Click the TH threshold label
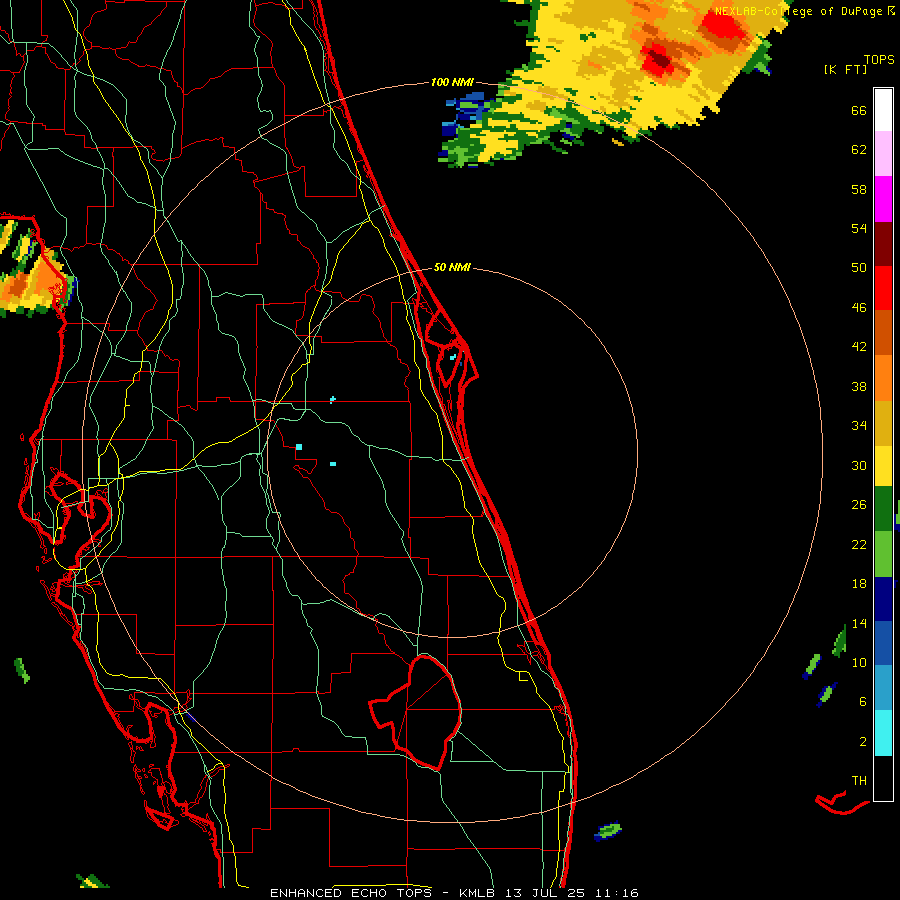The height and width of the screenshot is (900, 900). (859, 781)
